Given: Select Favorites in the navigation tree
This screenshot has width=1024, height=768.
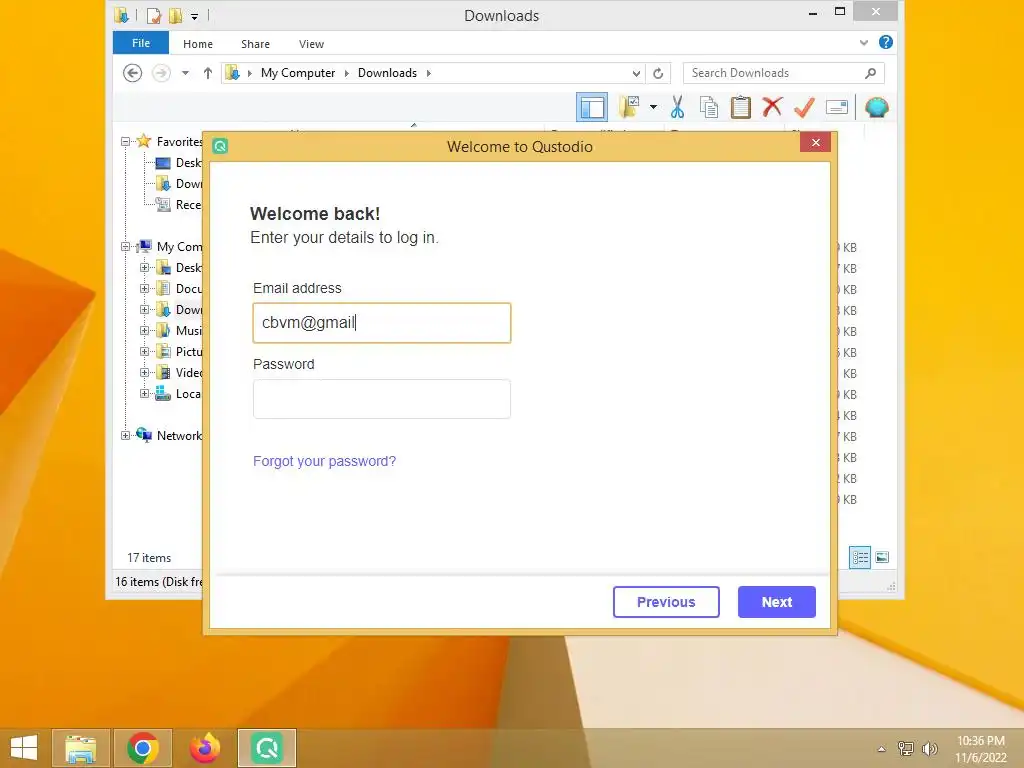Looking at the screenshot, I should pos(179,142).
